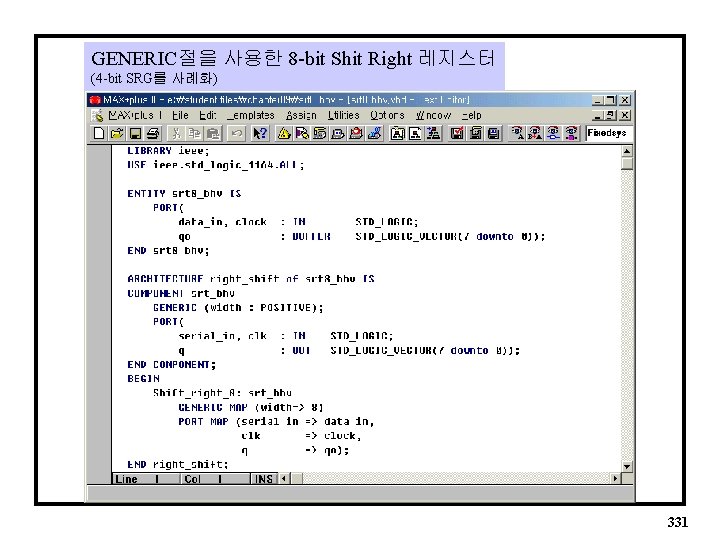Viewport: 720px width, 540px height.
Task: Click the vertical scrollbar down arrow
Action: pyautogui.click(x=627, y=467)
